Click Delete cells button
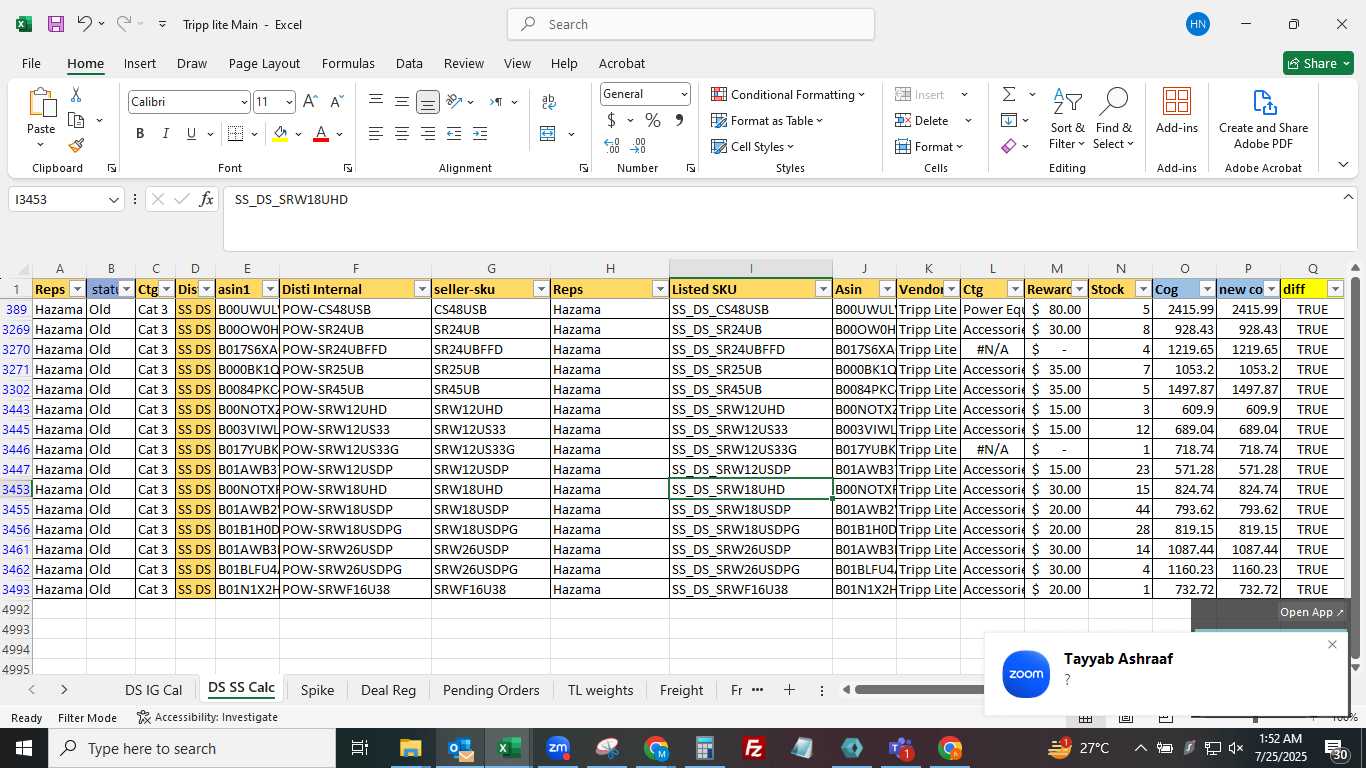Image resolution: width=1366 pixels, height=768 pixels. pyautogui.click(x=921, y=120)
